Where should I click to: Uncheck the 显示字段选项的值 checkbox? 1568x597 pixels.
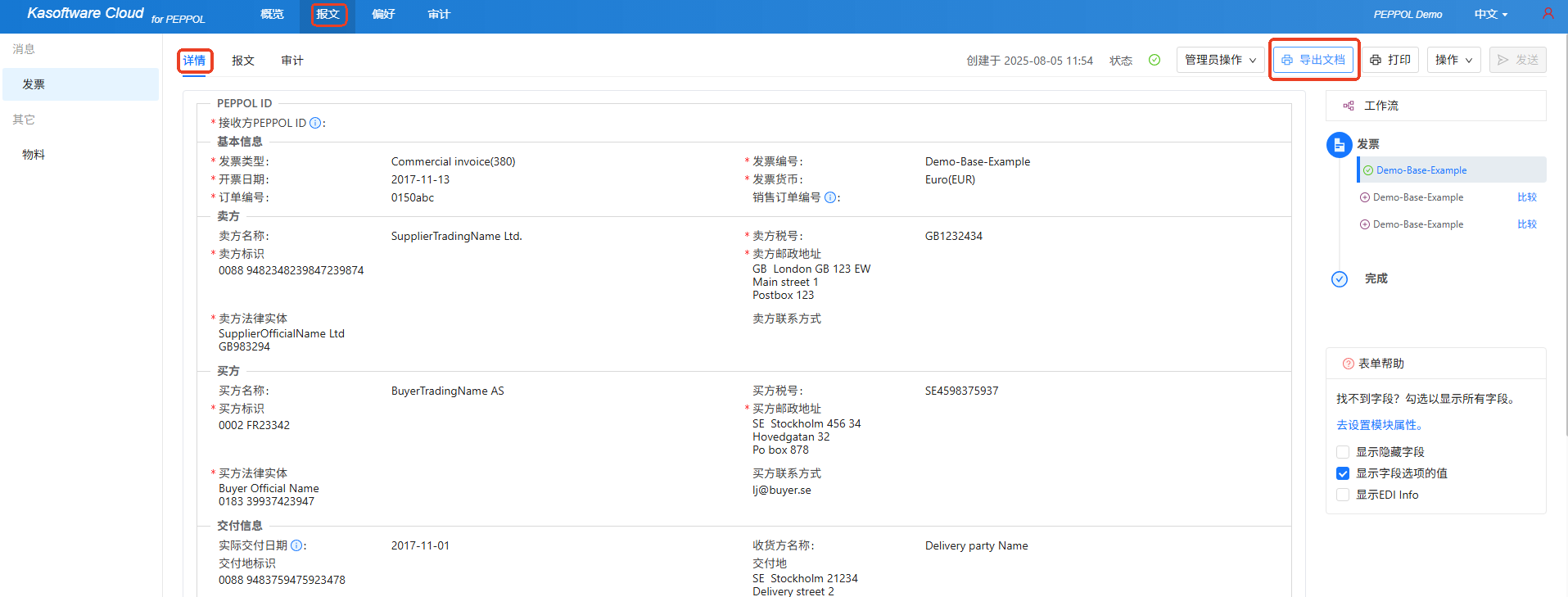coord(1343,473)
